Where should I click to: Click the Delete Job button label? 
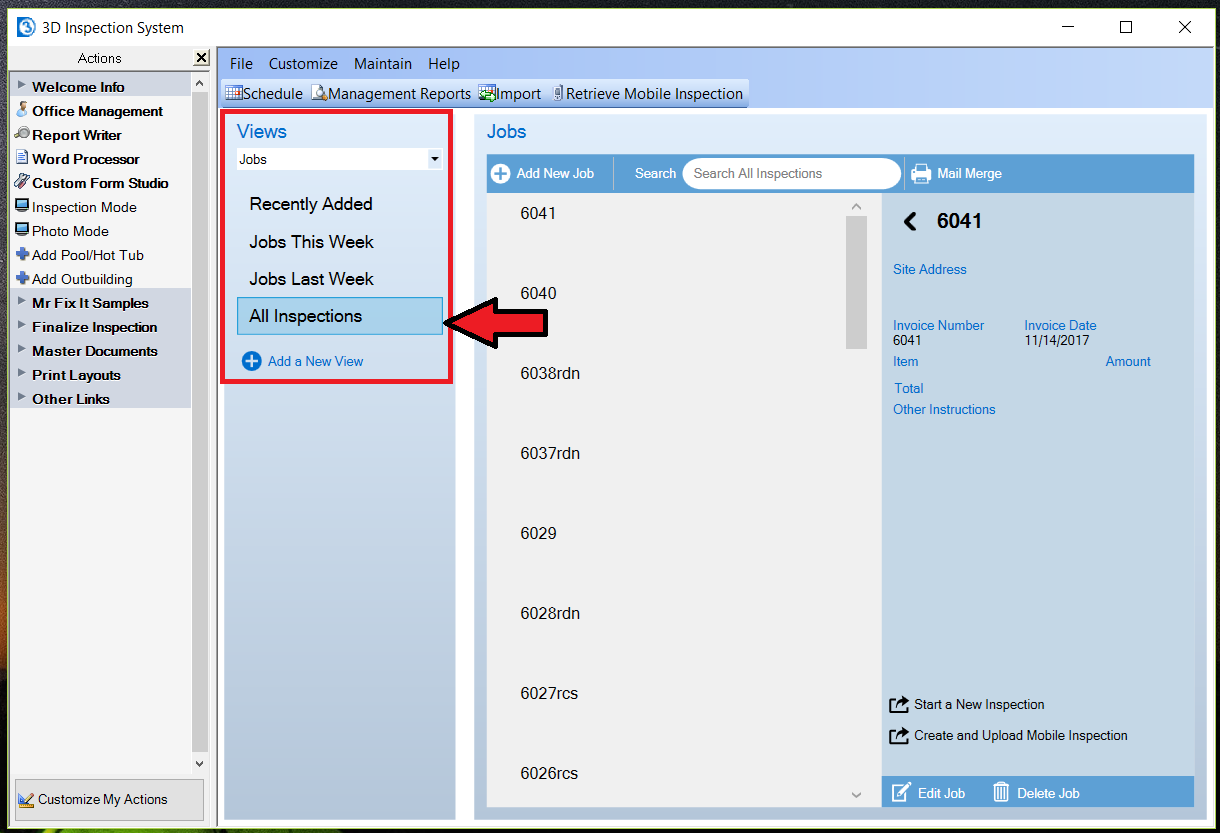(1048, 793)
